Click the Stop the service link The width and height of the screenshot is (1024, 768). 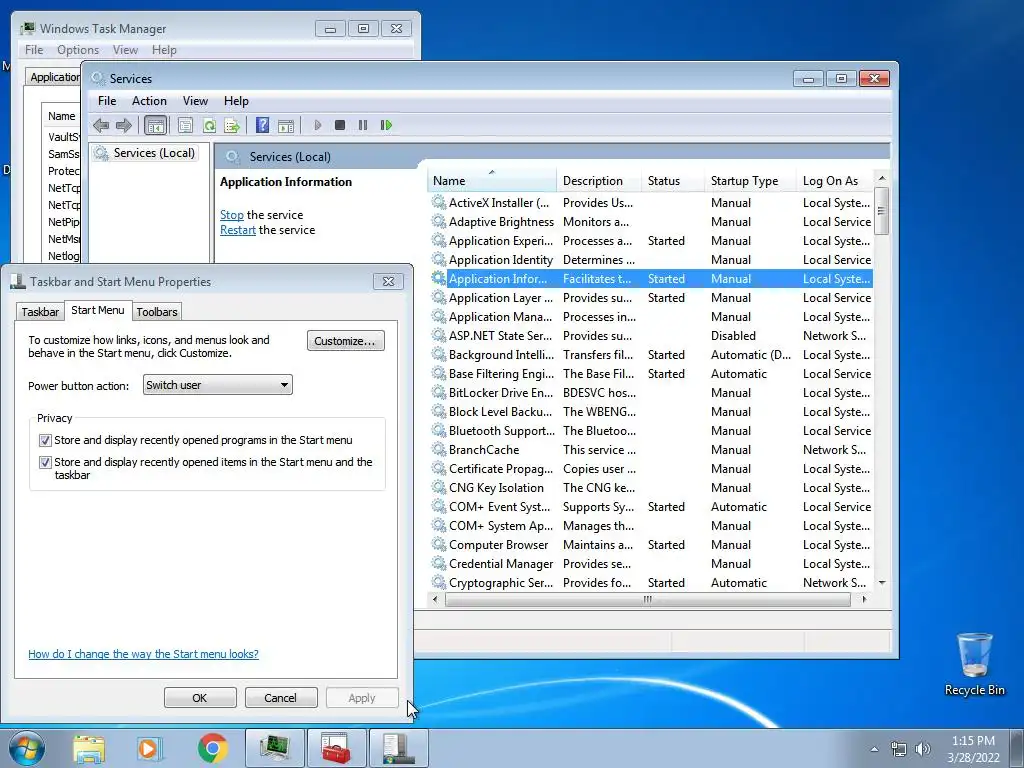(x=232, y=215)
